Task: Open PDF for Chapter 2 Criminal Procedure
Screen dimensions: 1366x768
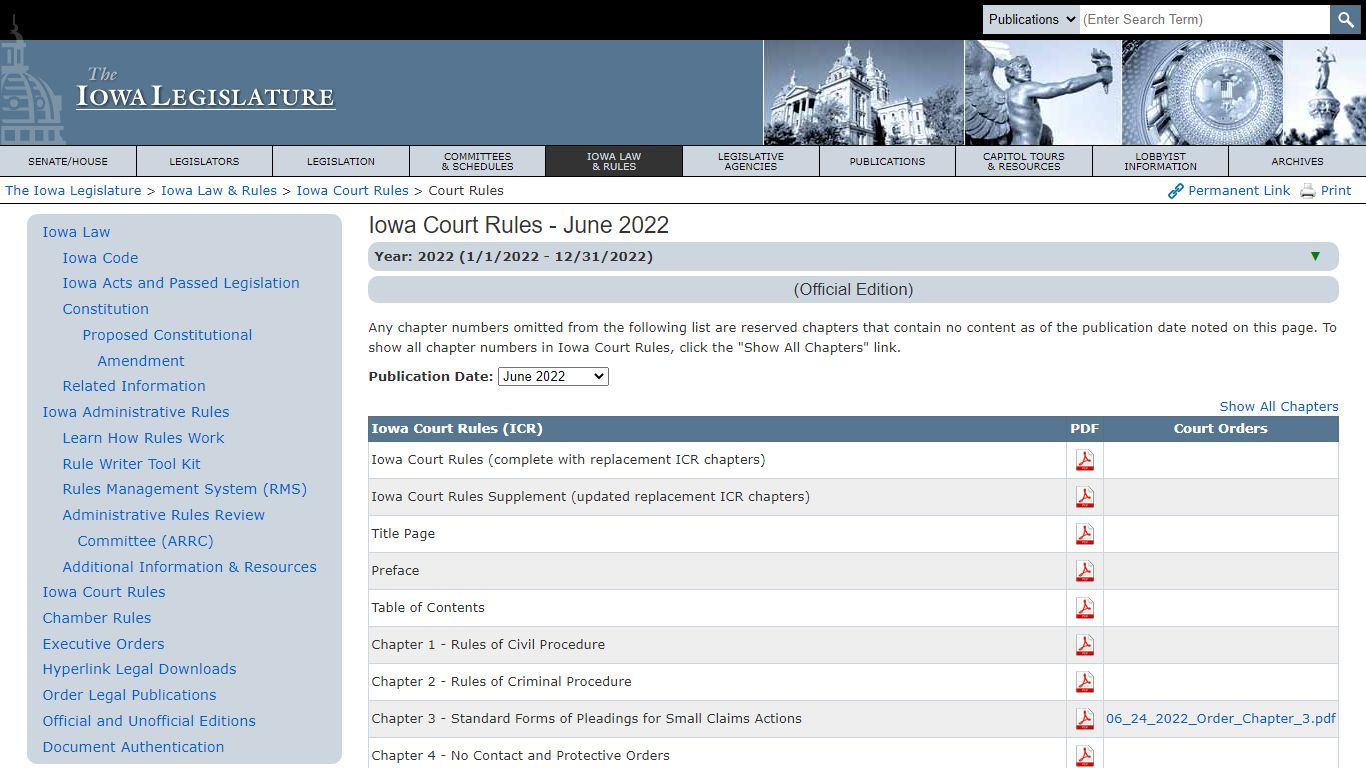Action: 1085,682
